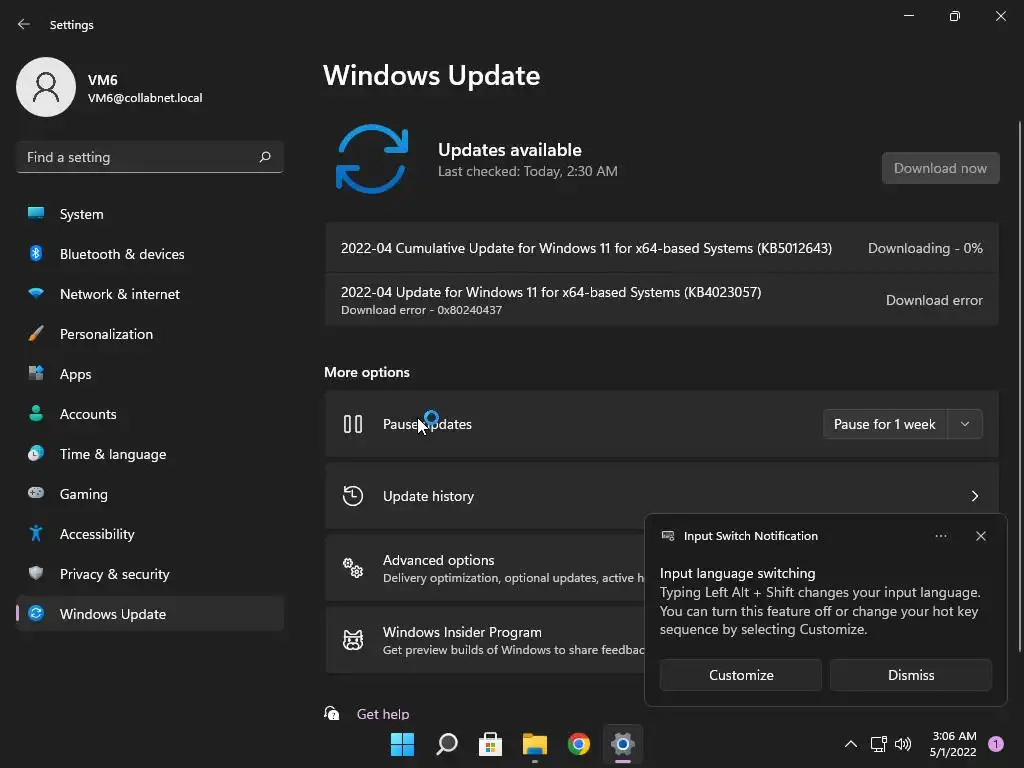Click the Accounts person icon in sidebar
1024x768 pixels.
point(36,413)
